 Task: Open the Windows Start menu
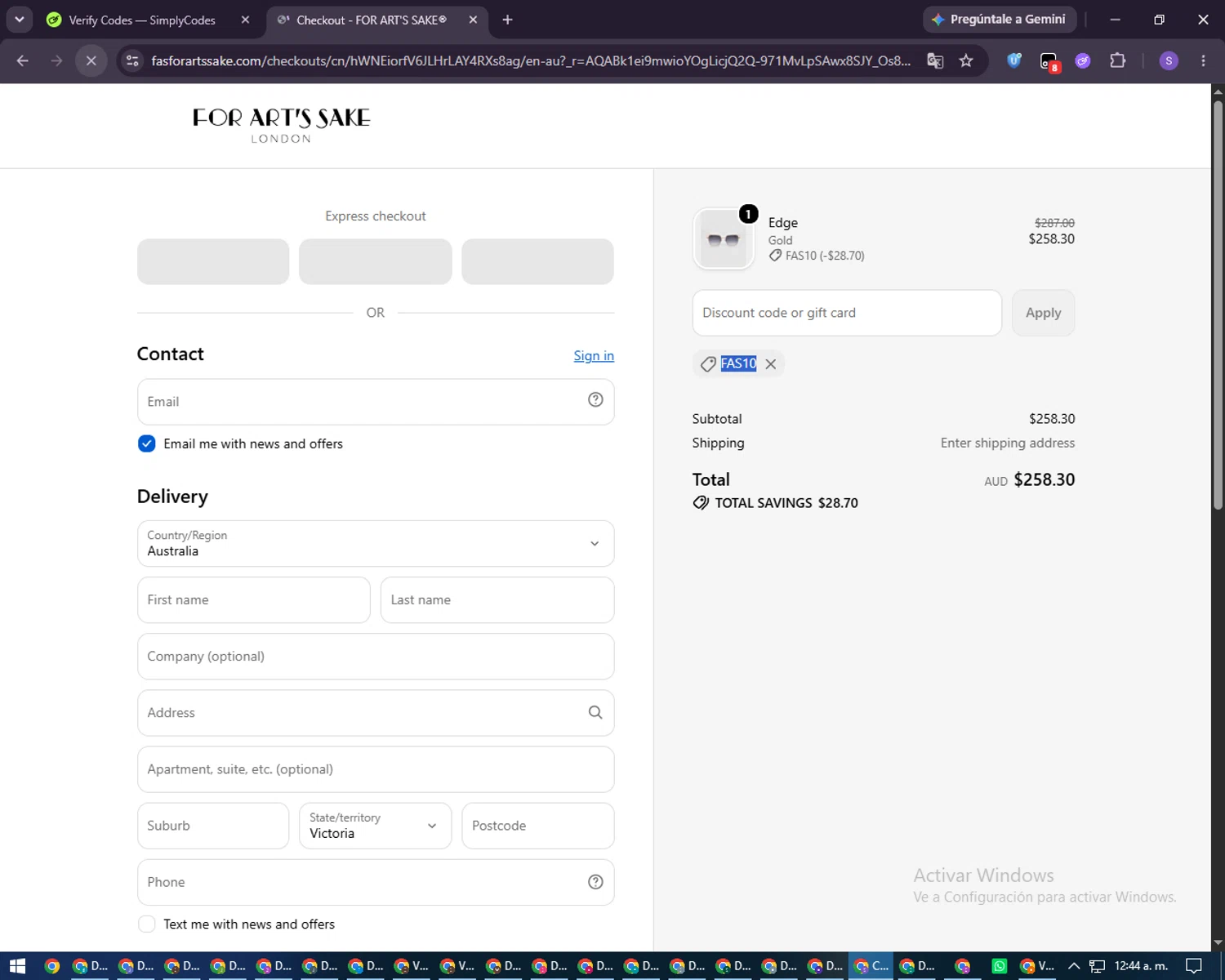pos(17,966)
